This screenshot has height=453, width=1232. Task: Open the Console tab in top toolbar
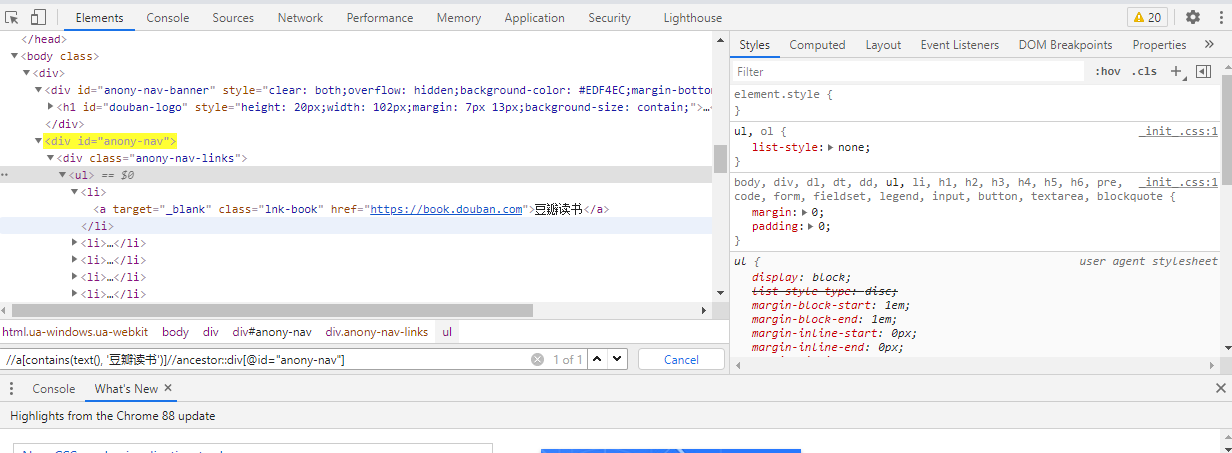(x=168, y=18)
